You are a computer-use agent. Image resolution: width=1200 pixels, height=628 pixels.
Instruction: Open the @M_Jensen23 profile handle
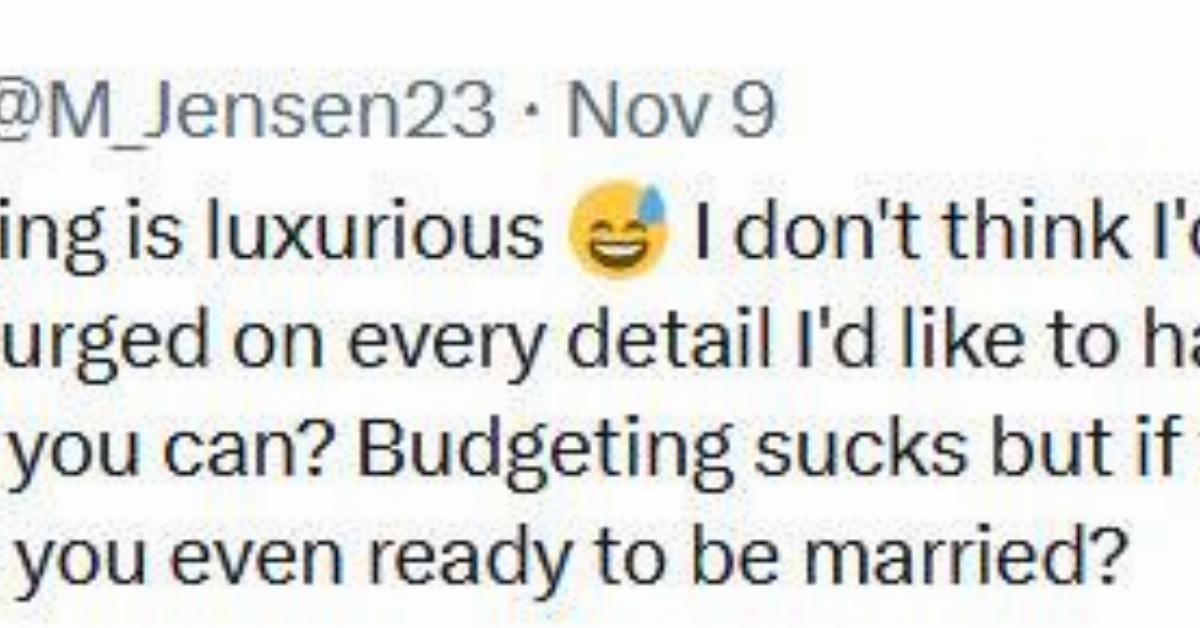point(248,111)
